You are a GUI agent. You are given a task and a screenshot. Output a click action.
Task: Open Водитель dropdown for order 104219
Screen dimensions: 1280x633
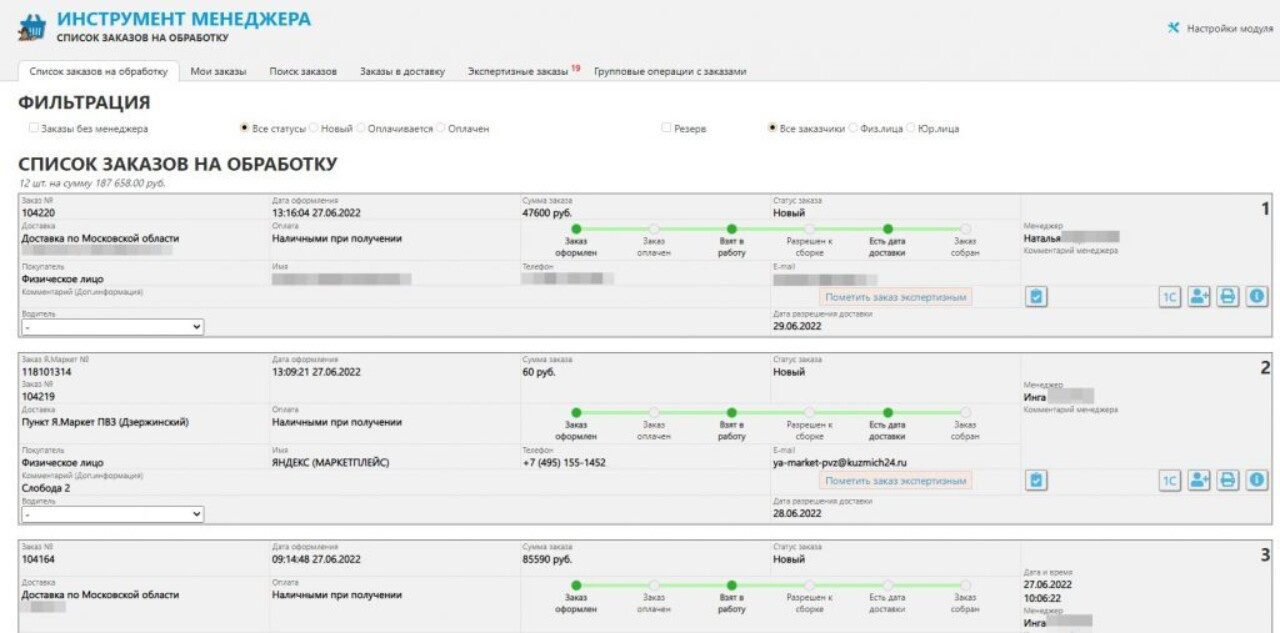[111, 514]
